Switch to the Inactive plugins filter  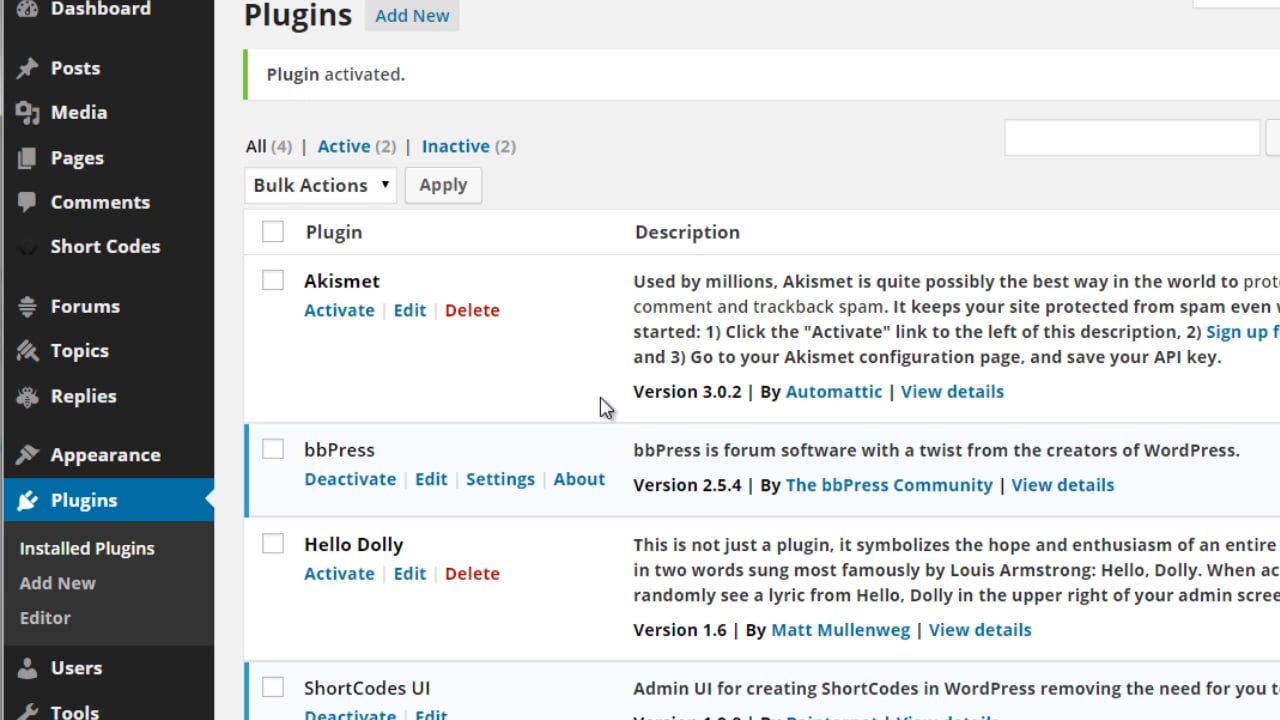[x=456, y=146]
